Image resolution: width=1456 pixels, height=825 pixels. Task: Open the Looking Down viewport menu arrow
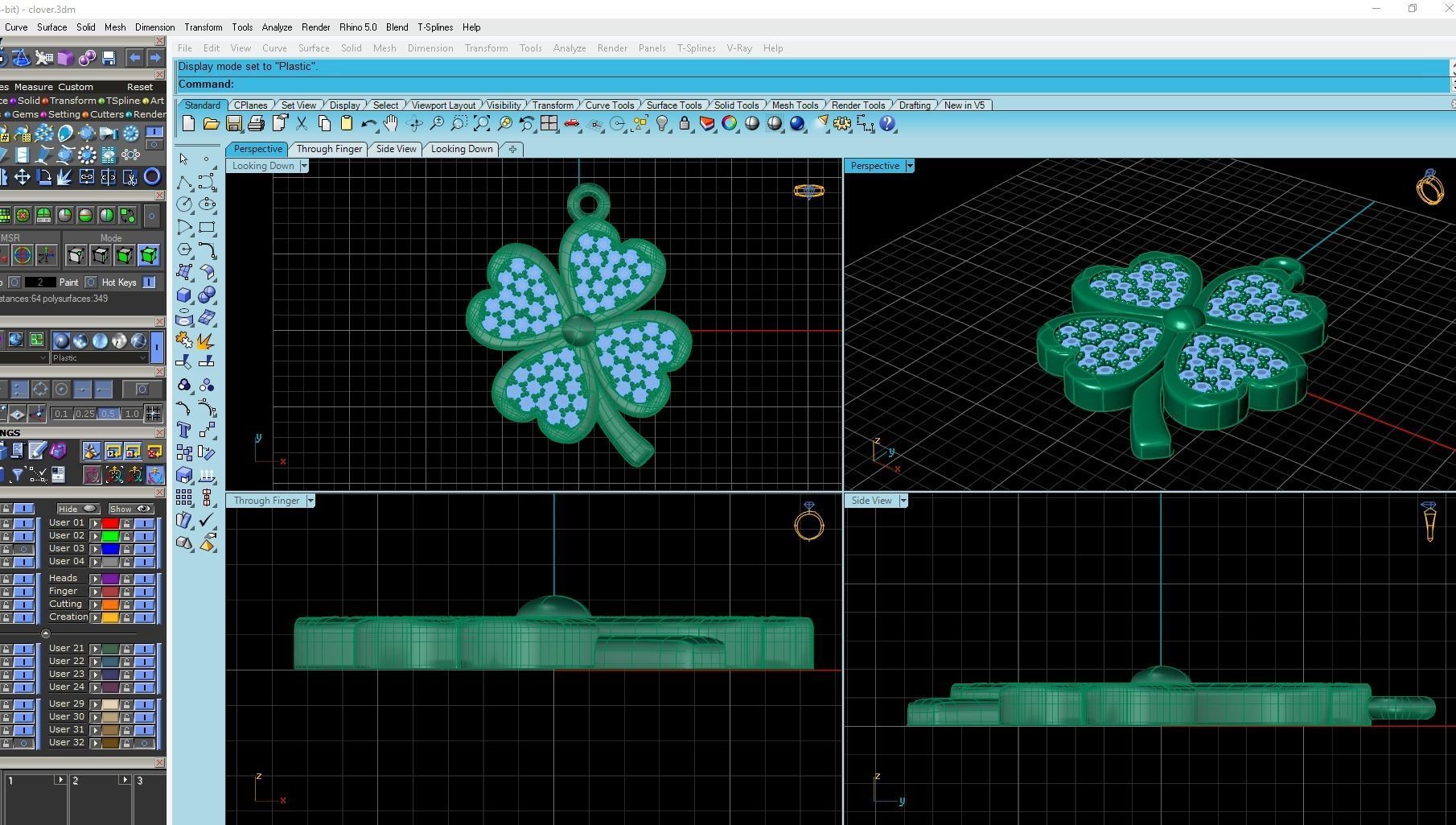[304, 166]
